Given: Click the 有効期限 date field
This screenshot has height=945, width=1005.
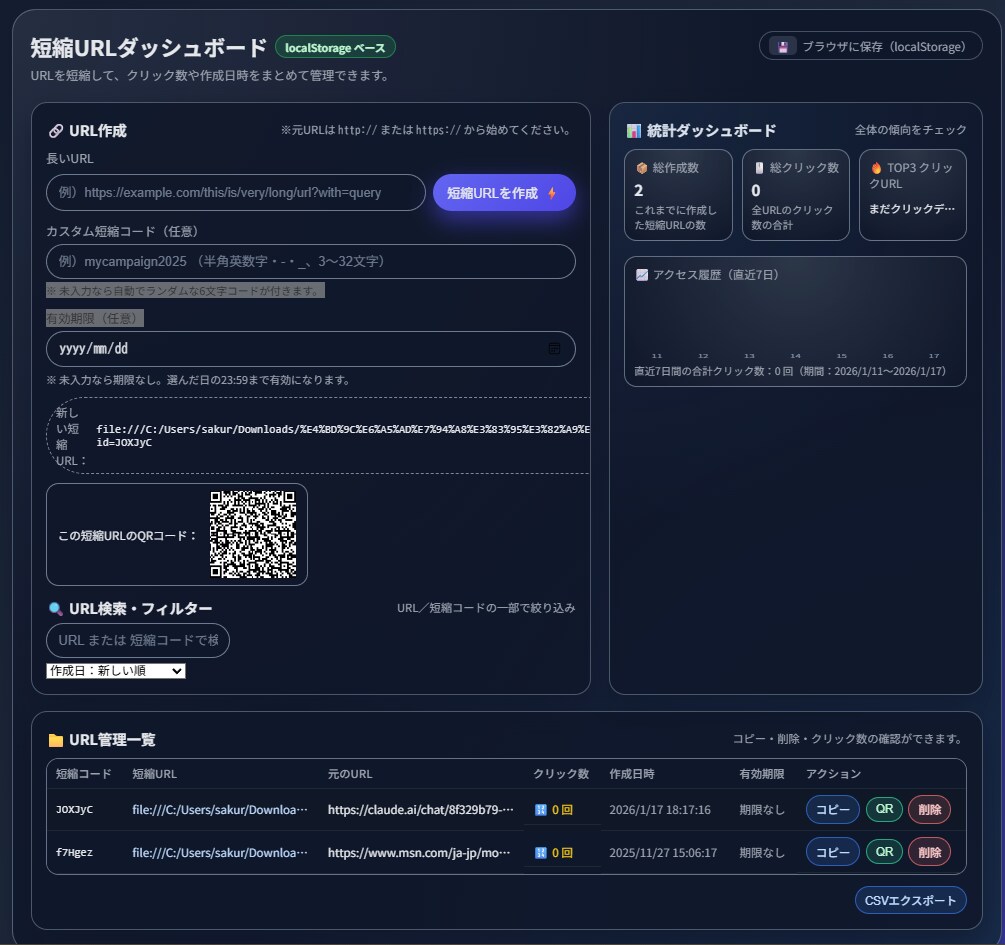Looking at the screenshot, I should tap(310, 349).
